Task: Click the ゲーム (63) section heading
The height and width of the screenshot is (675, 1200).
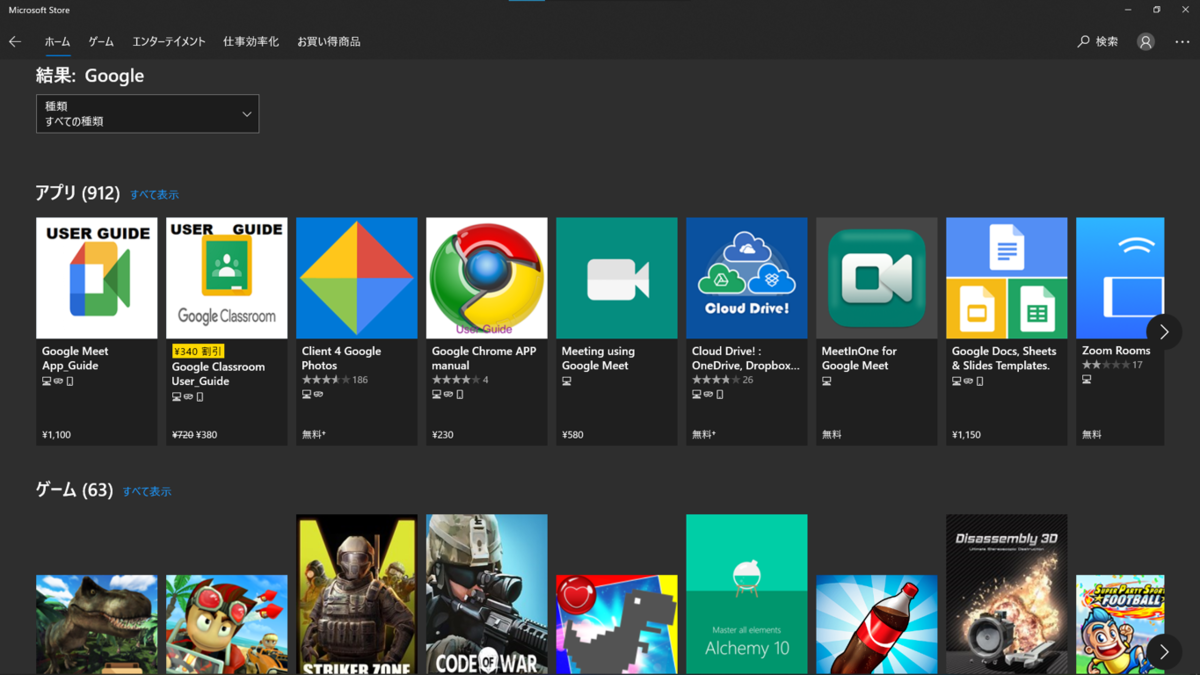Action: [74, 490]
